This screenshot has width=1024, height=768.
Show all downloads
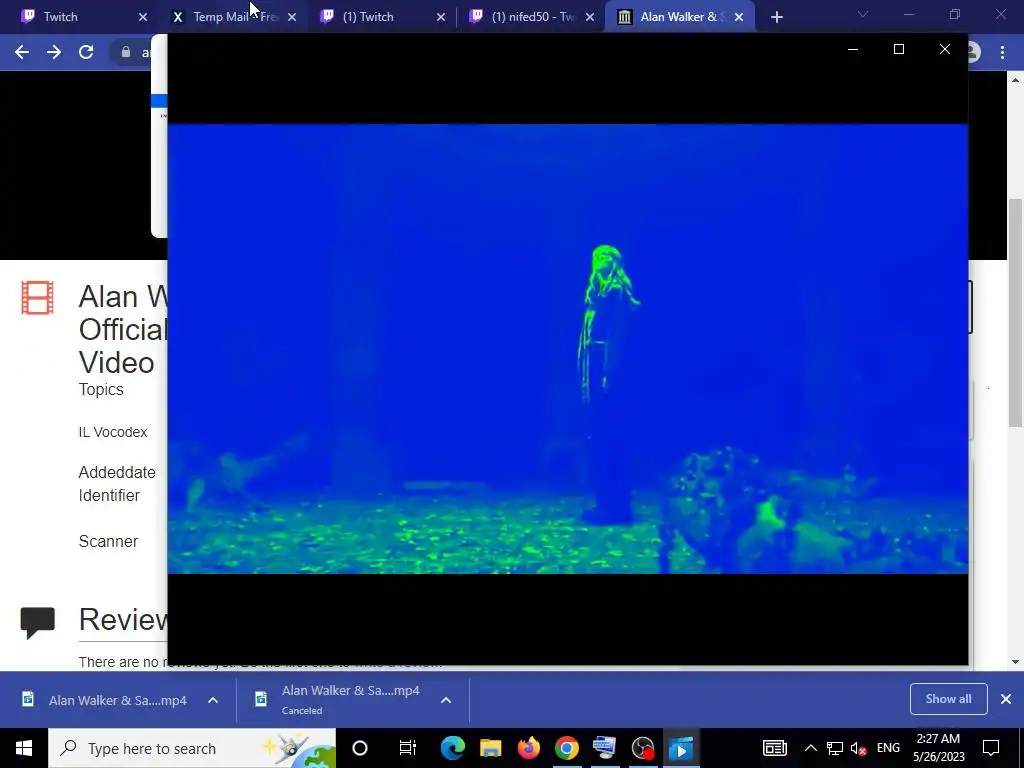coord(948,699)
